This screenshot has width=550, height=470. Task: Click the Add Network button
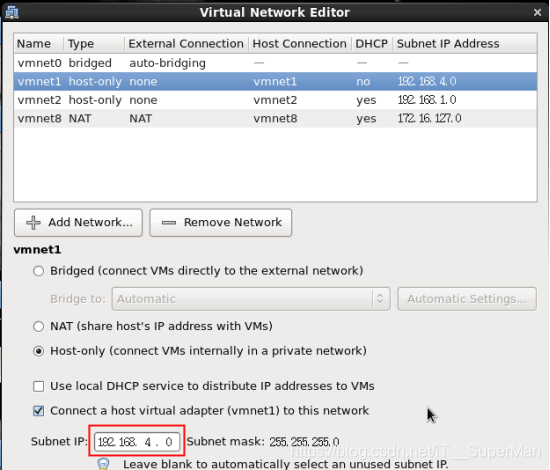click(x=79, y=223)
